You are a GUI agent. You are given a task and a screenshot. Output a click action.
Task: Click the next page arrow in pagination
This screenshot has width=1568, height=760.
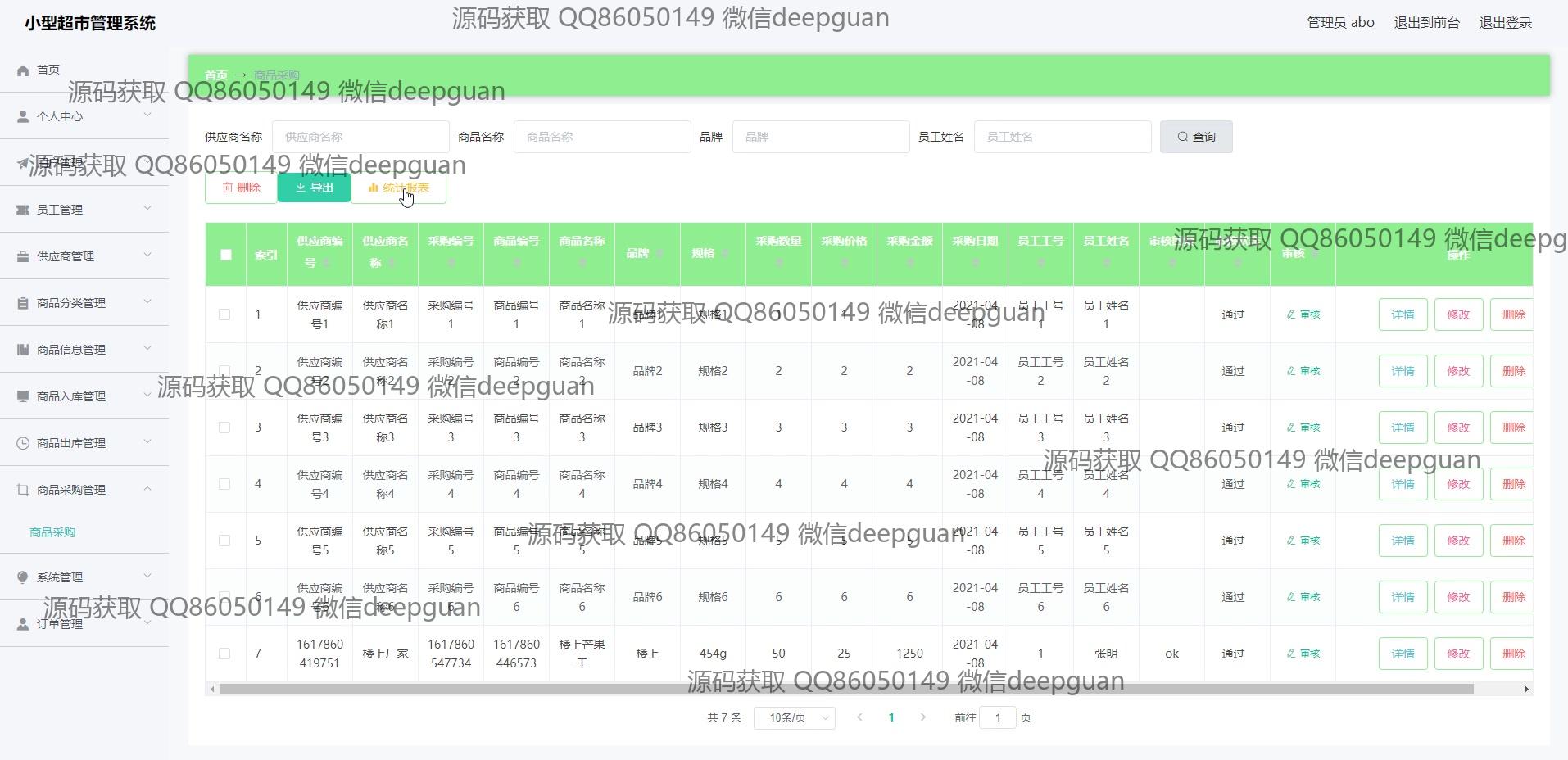923,717
